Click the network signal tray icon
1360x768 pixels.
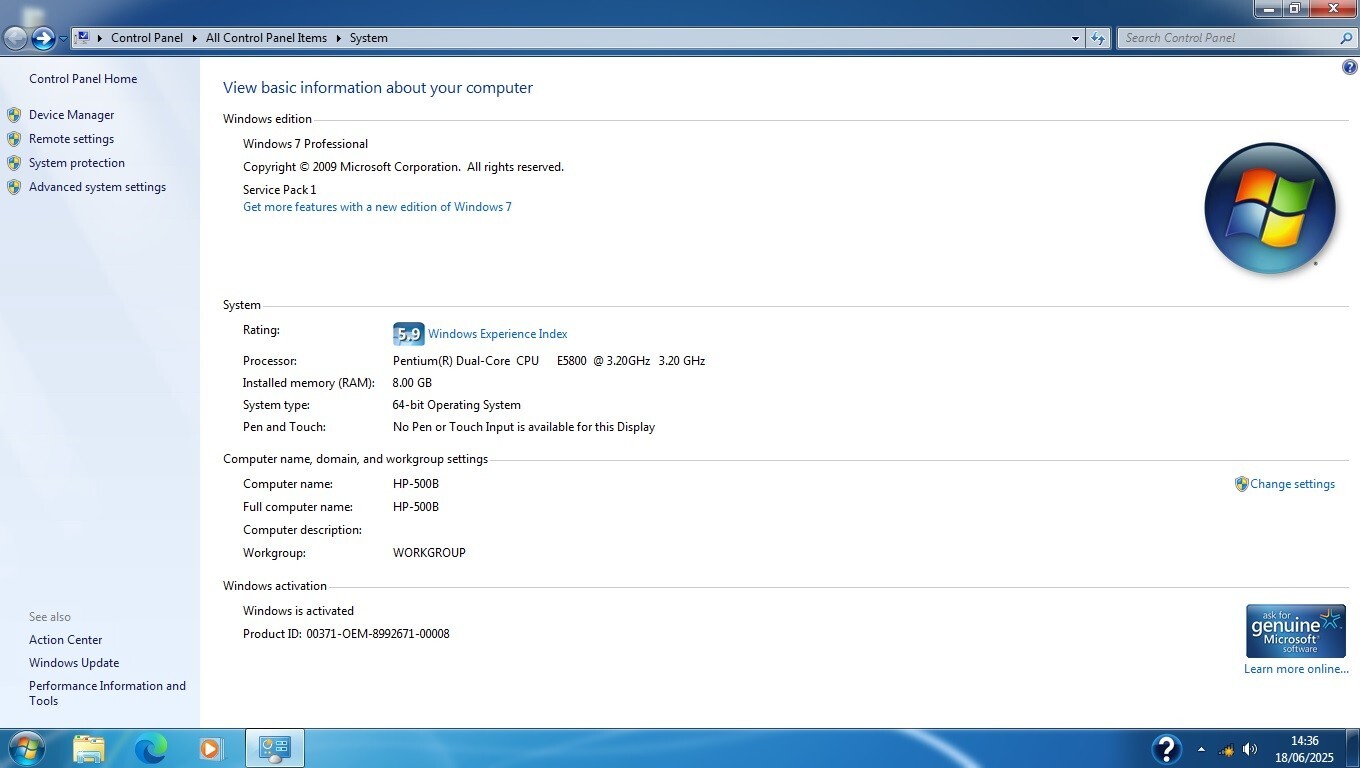(x=1226, y=749)
